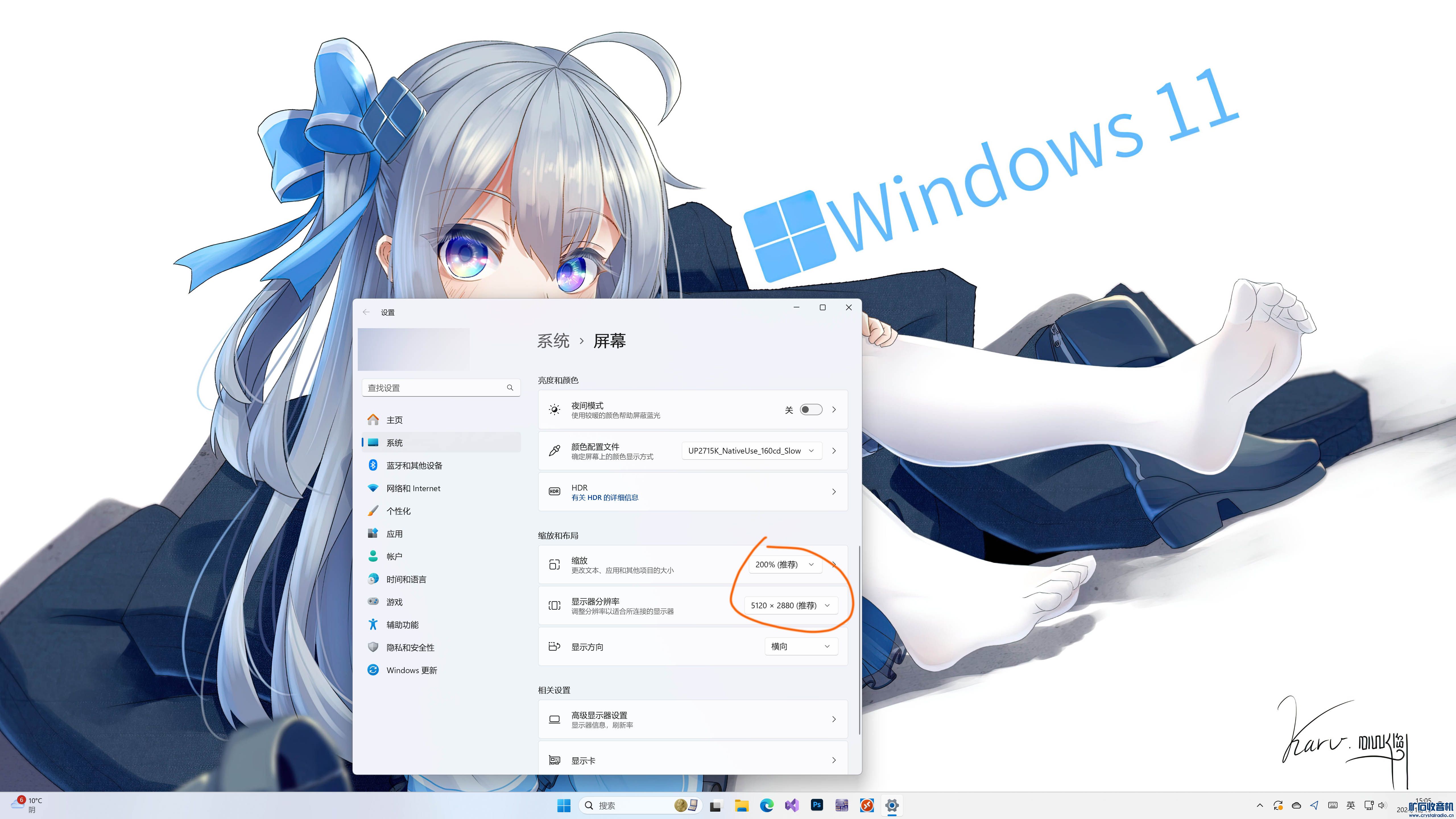Go to Home in the sidebar
Image resolution: width=1456 pixels, height=819 pixels.
(394, 420)
